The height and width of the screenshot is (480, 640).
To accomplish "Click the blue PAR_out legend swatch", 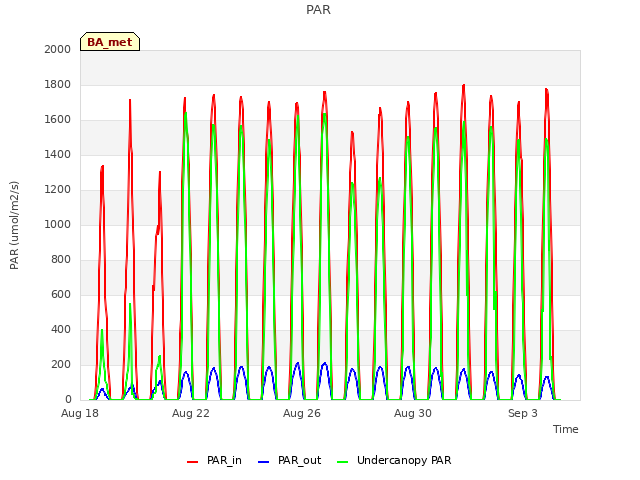I will click(264, 462).
